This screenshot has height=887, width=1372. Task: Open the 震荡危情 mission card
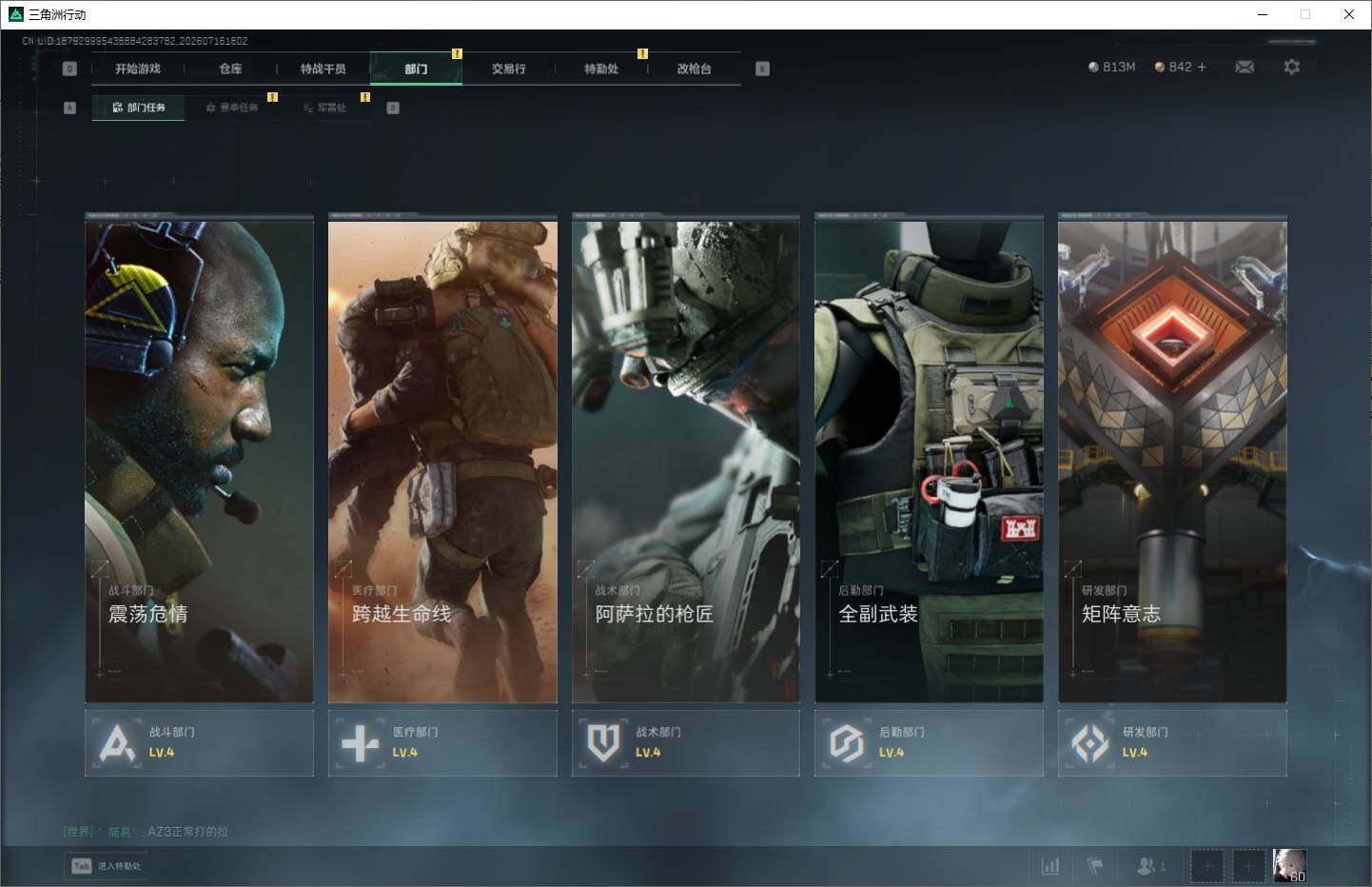(199, 461)
